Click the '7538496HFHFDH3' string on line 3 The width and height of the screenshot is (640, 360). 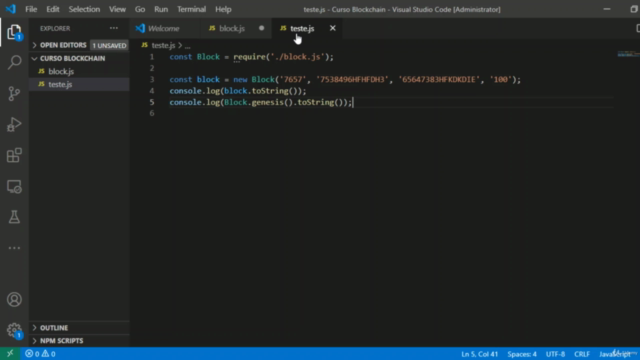pos(353,80)
